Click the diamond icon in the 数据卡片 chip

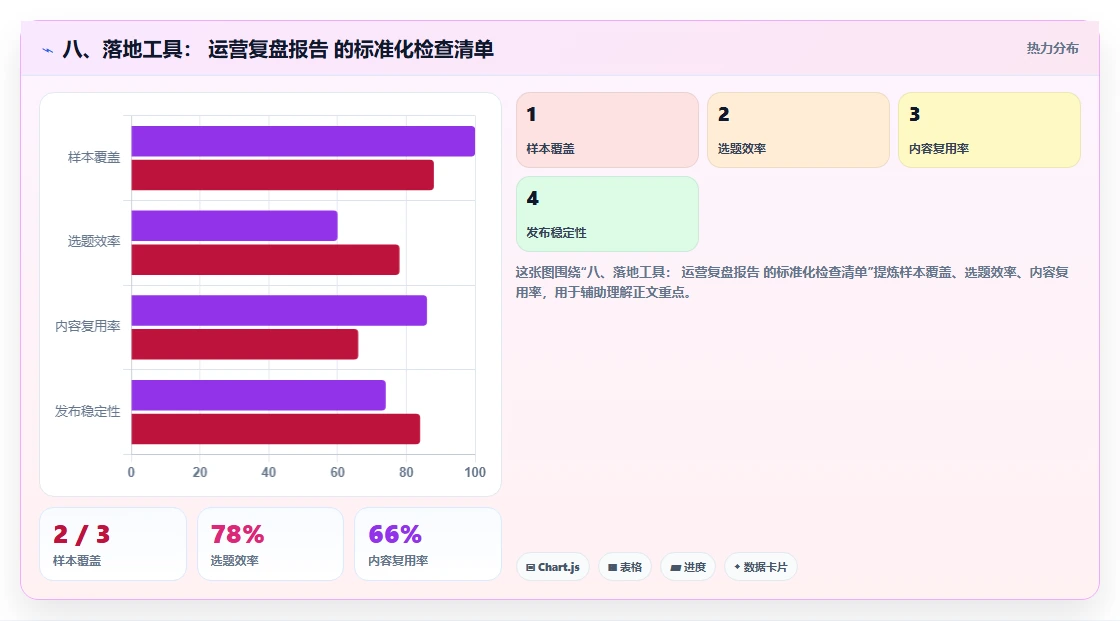737,567
